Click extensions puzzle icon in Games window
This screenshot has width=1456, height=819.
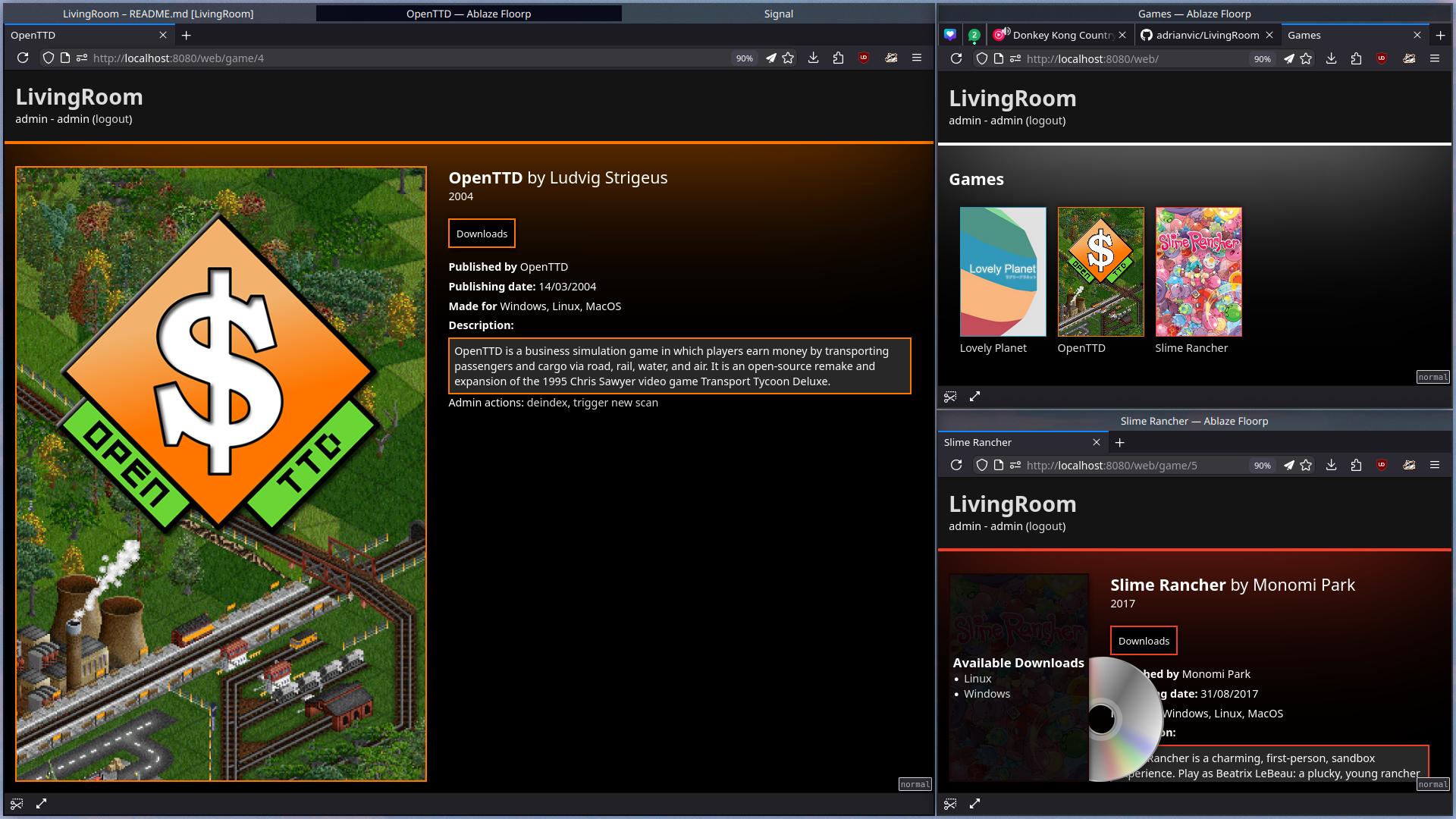pyautogui.click(x=1356, y=58)
